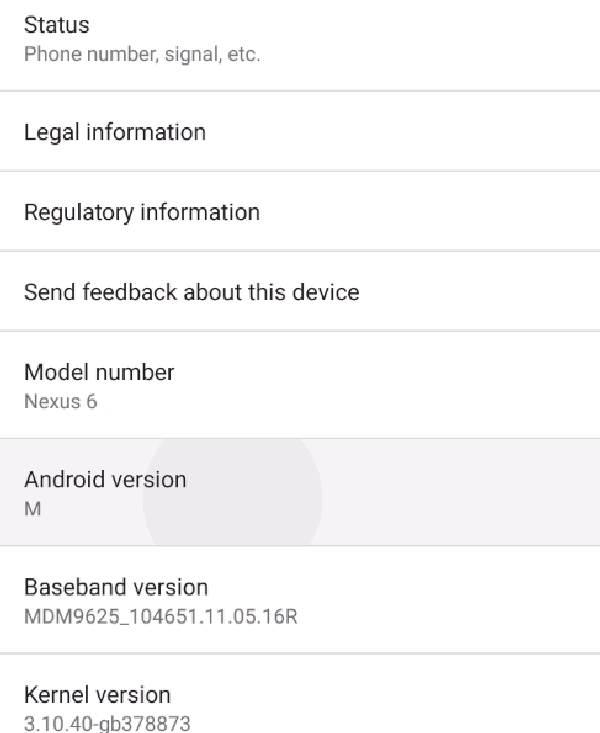Tap the word 'Legal' in the list
Viewport: 600px width, 733px height.
[x=51, y=133]
